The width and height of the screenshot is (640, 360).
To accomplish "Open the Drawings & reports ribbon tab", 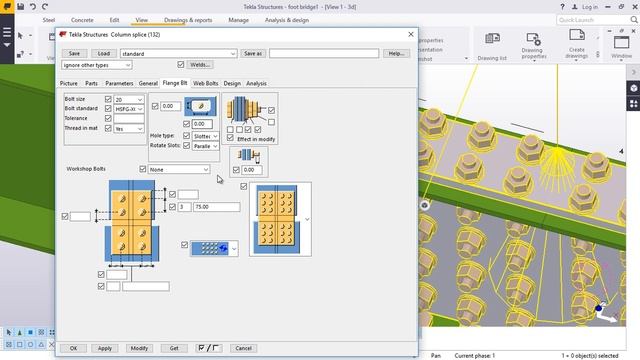I will coord(188,20).
